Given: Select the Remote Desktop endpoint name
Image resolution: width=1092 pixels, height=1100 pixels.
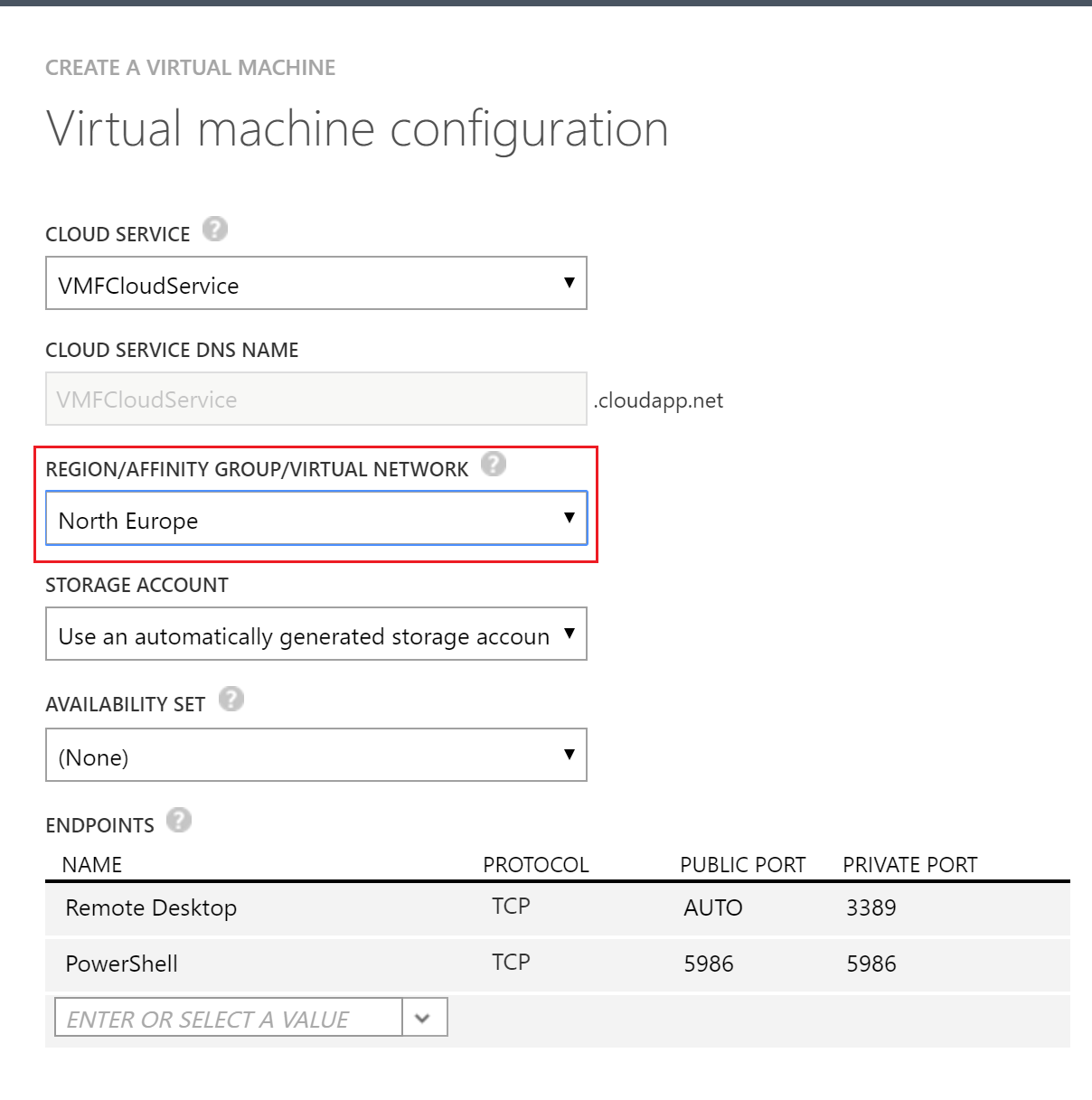Looking at the screenshot, I should pyautogui.click(x=151, y=907).
